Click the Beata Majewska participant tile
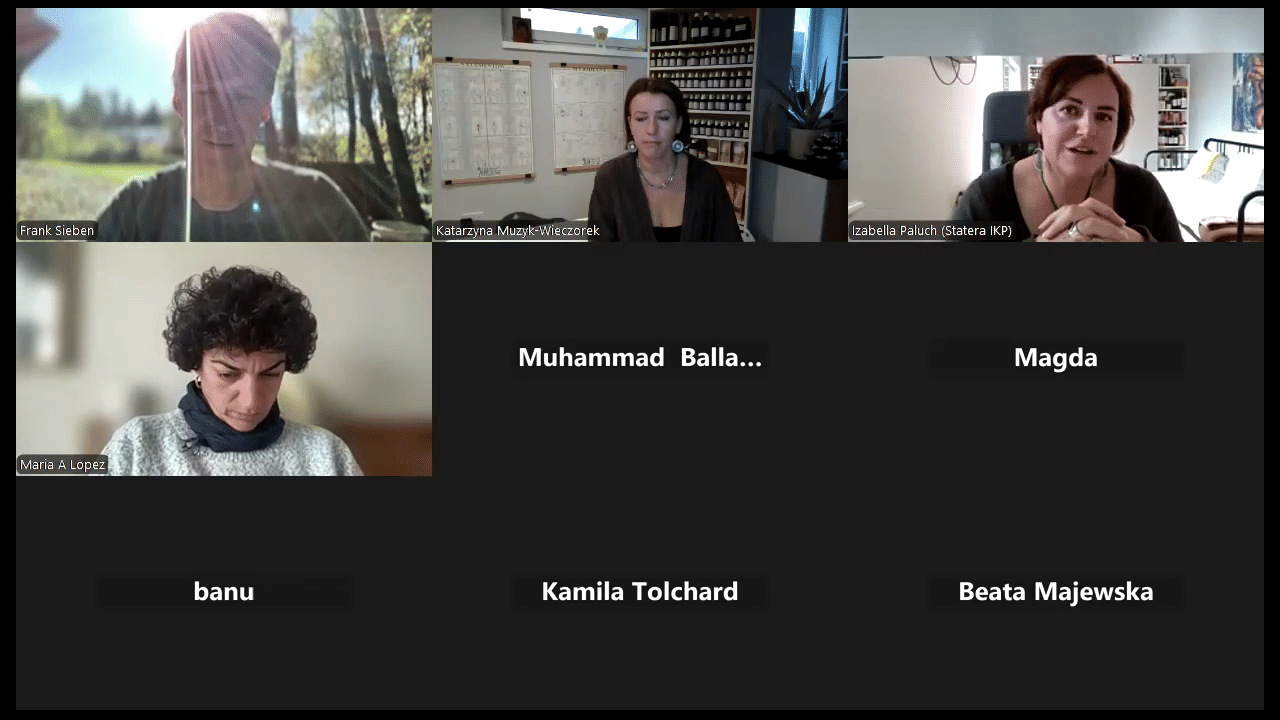The image size is (1280, 720). [1056, 593]
